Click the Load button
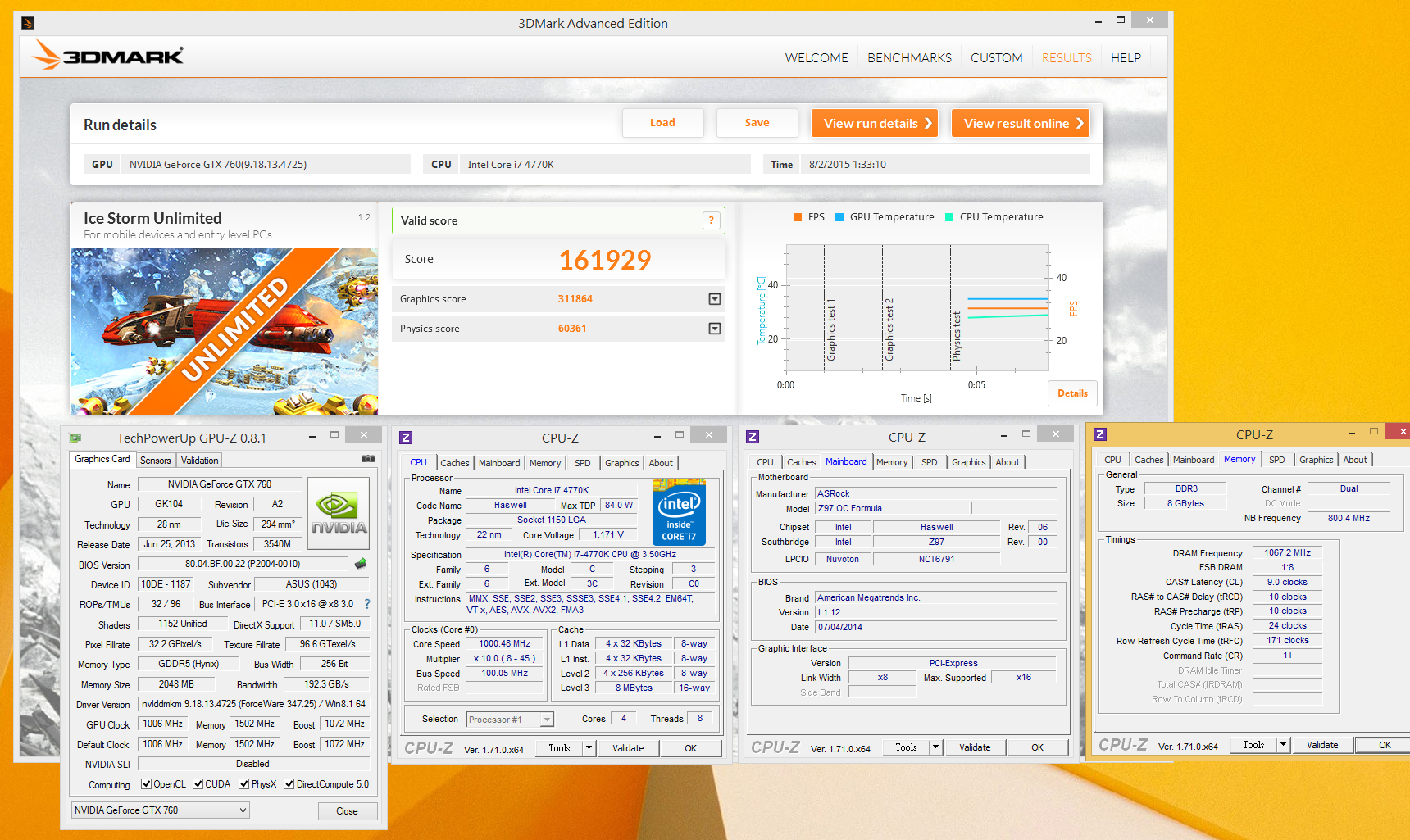This screenshot has height=840, width=1410. (x=662, y=123)
